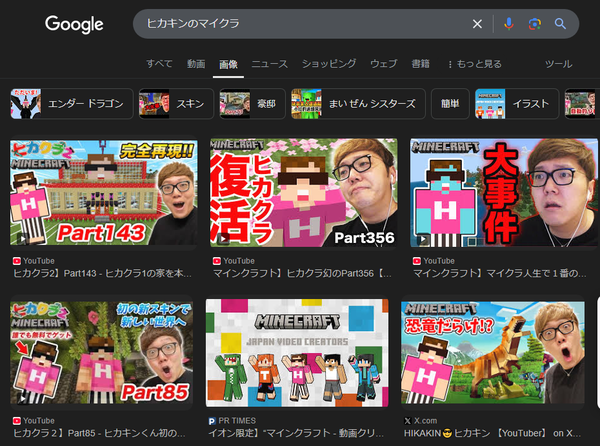Viewport: 600px width, 446px height.
Task: Click the ヒカクラ幻のPart356 title link
Action: tap(302, 273)
